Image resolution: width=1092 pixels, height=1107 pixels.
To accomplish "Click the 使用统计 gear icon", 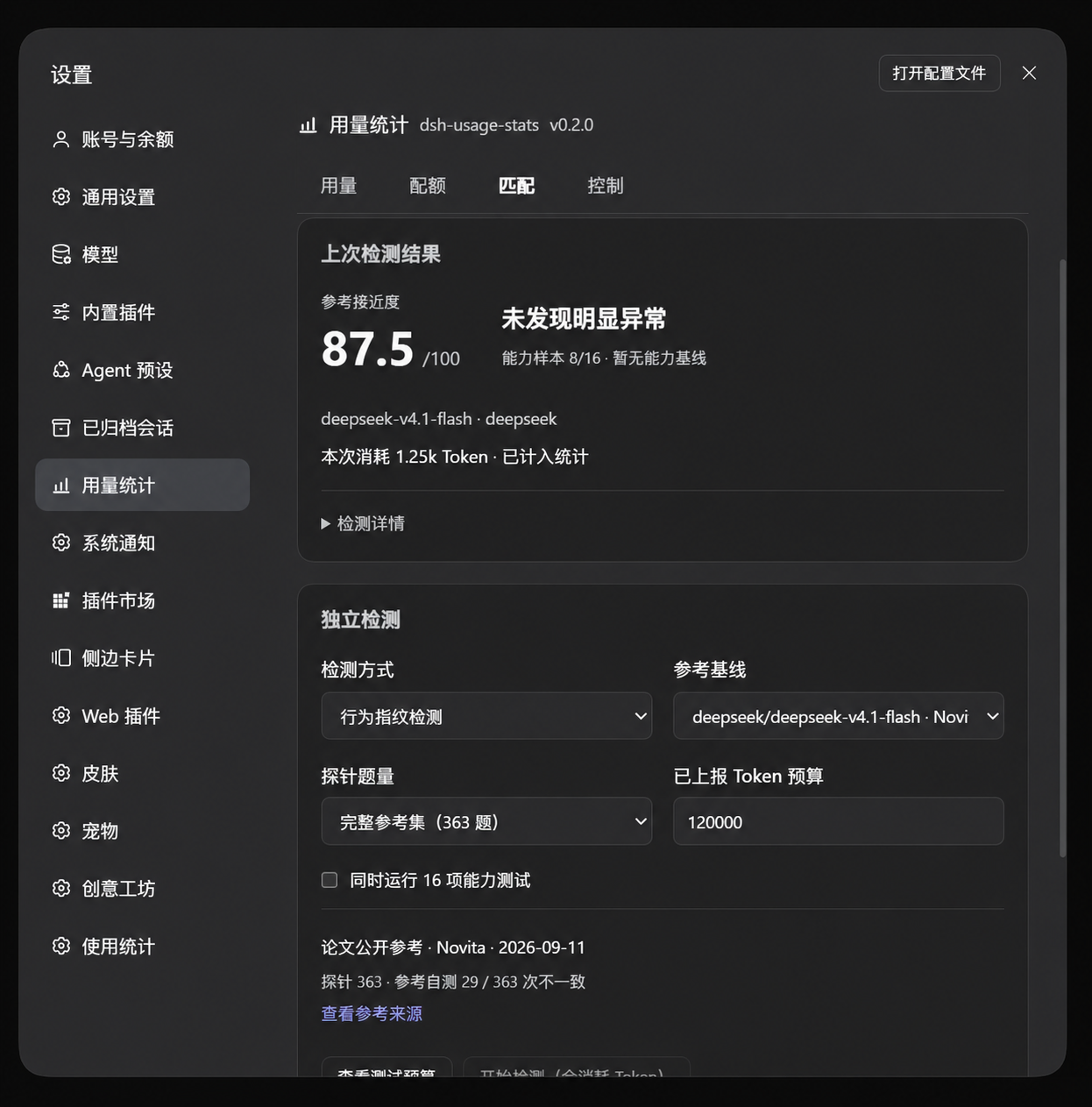I will 60,947.
